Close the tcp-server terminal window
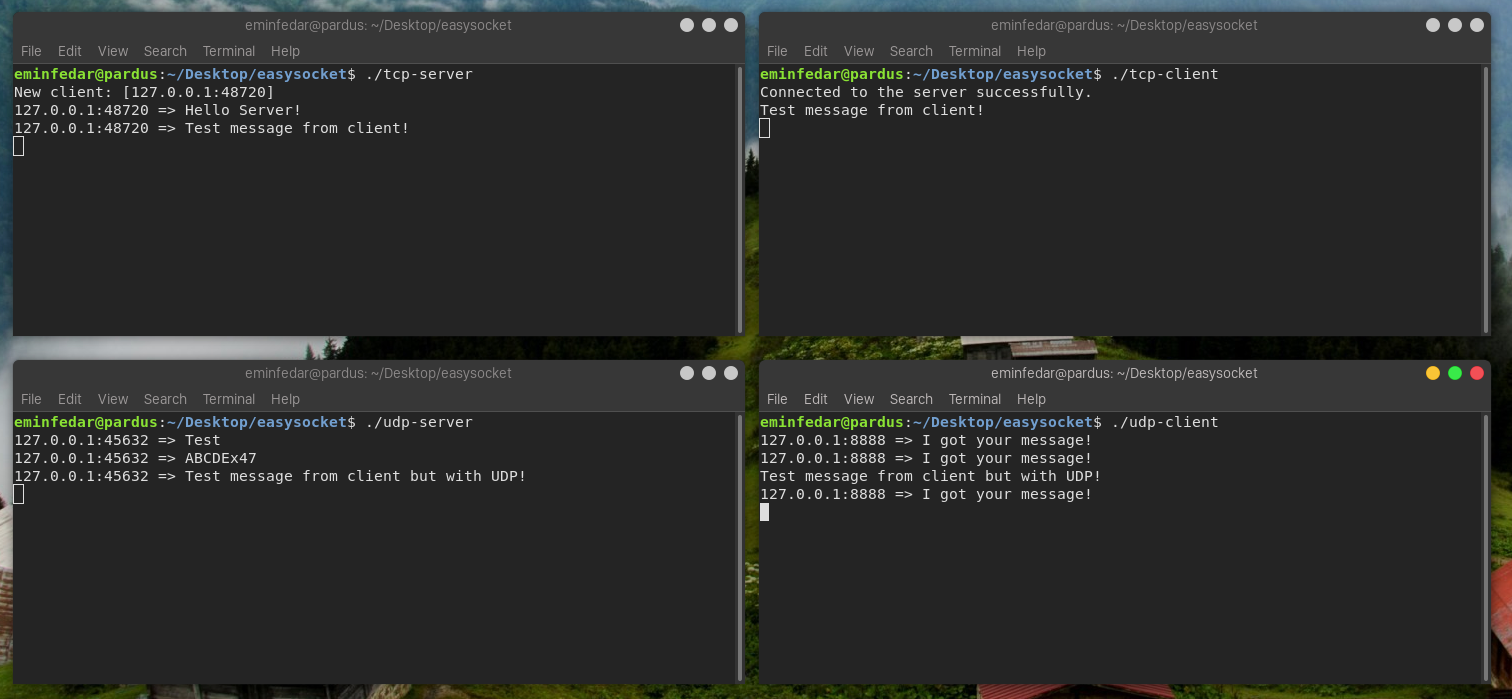This screenshot has height=699, width=1512. 730,25
